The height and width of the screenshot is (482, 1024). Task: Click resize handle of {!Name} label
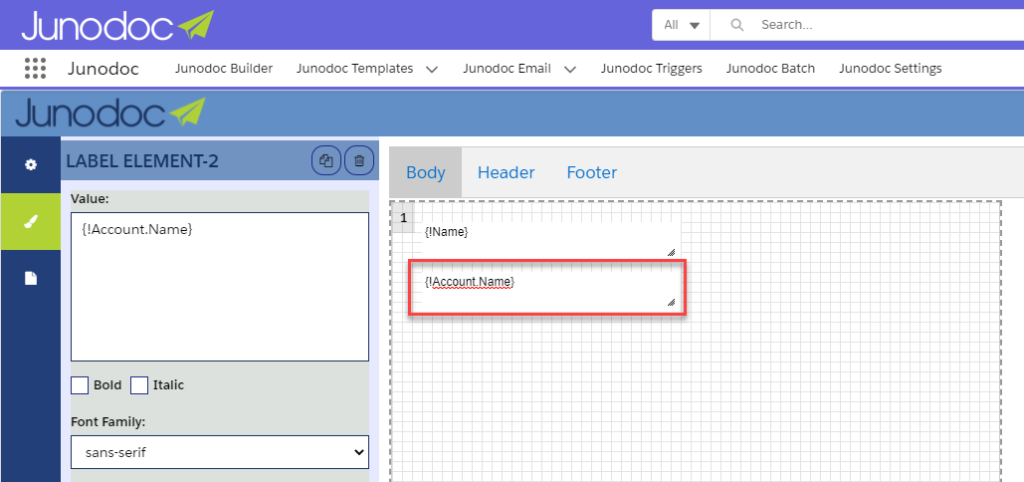671,251
